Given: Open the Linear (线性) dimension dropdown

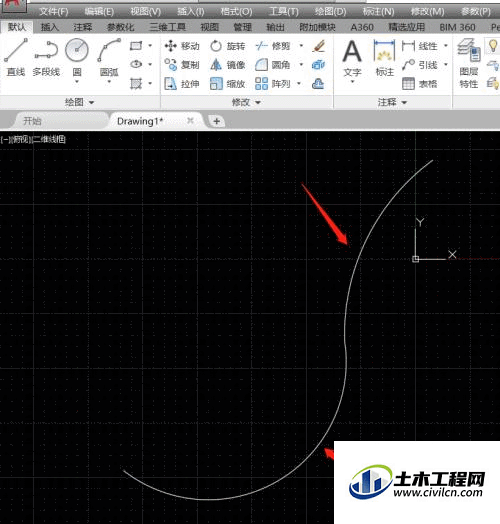Looking at the screenshot, I should click(446, 46).
